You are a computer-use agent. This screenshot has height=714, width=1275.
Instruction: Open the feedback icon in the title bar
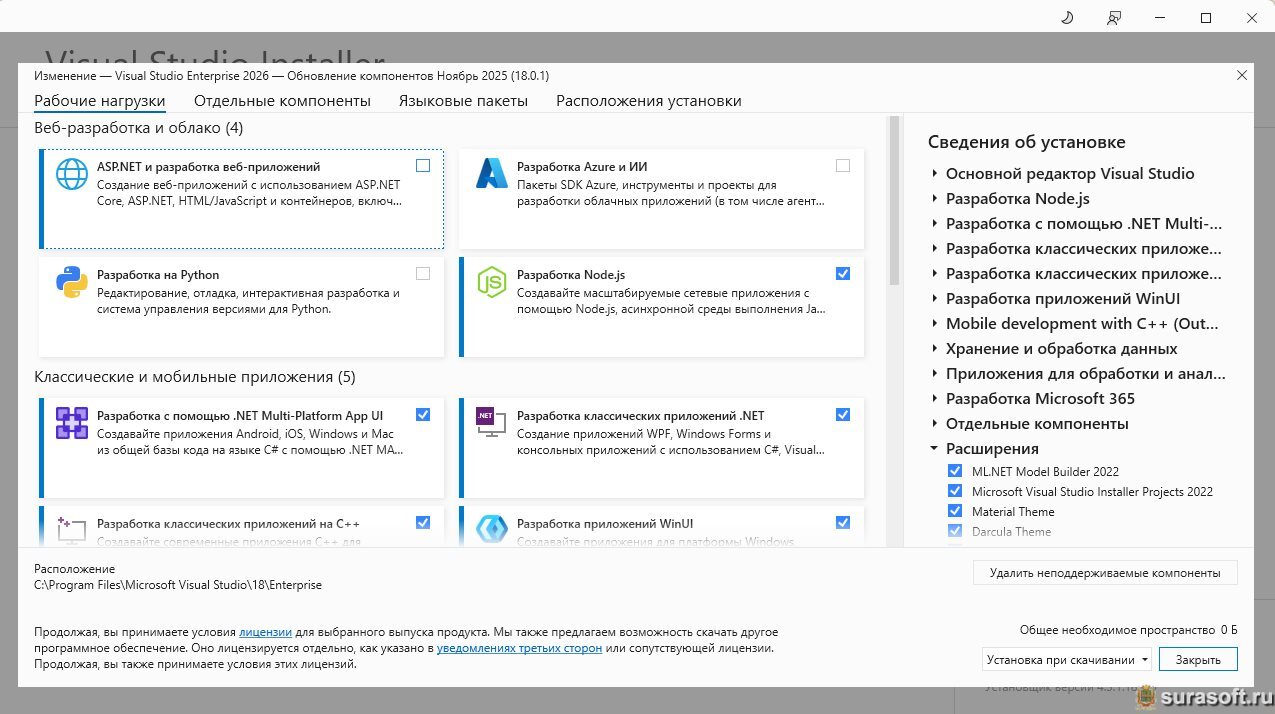click(1114, 18)
